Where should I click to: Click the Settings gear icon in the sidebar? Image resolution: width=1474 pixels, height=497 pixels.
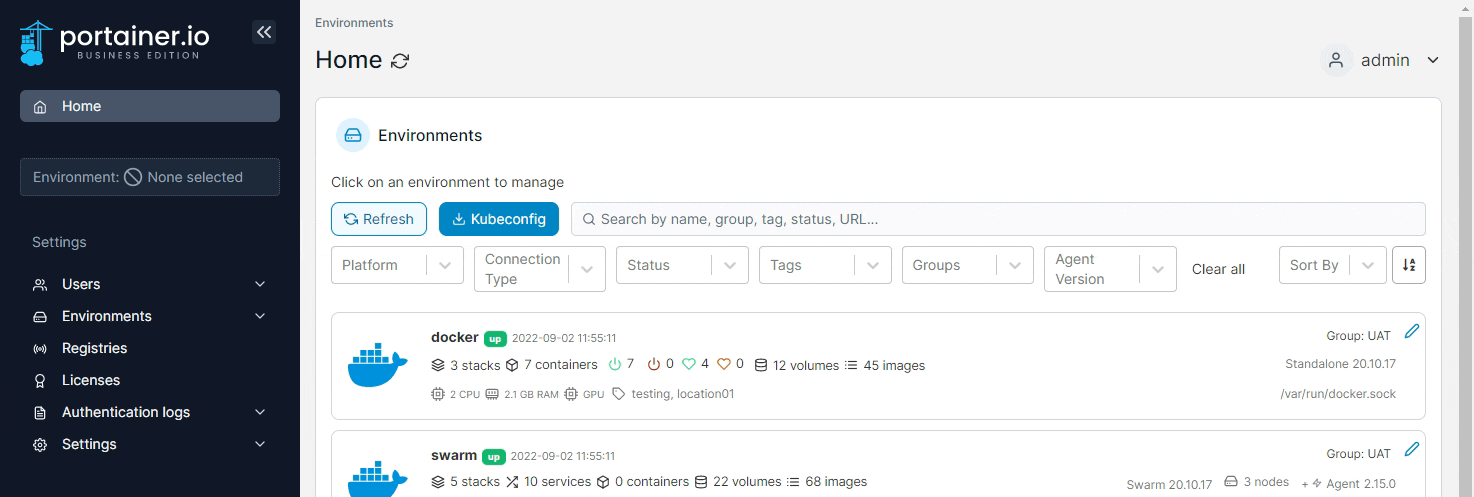pyautogui.click(x=40, y=445)
